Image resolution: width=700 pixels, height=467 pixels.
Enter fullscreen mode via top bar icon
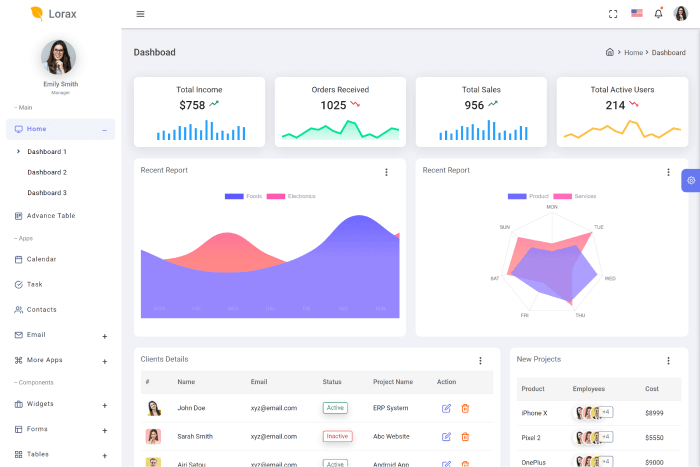613,14
